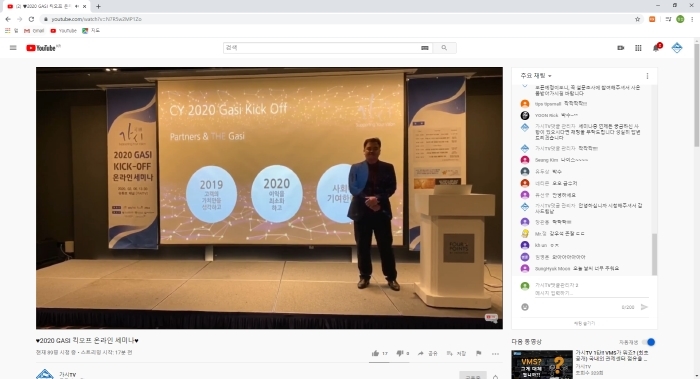The height and width of the screenshot is (379, 700).
Task: Open the YouTube hamburger guide menu
Action: (13, 48)
